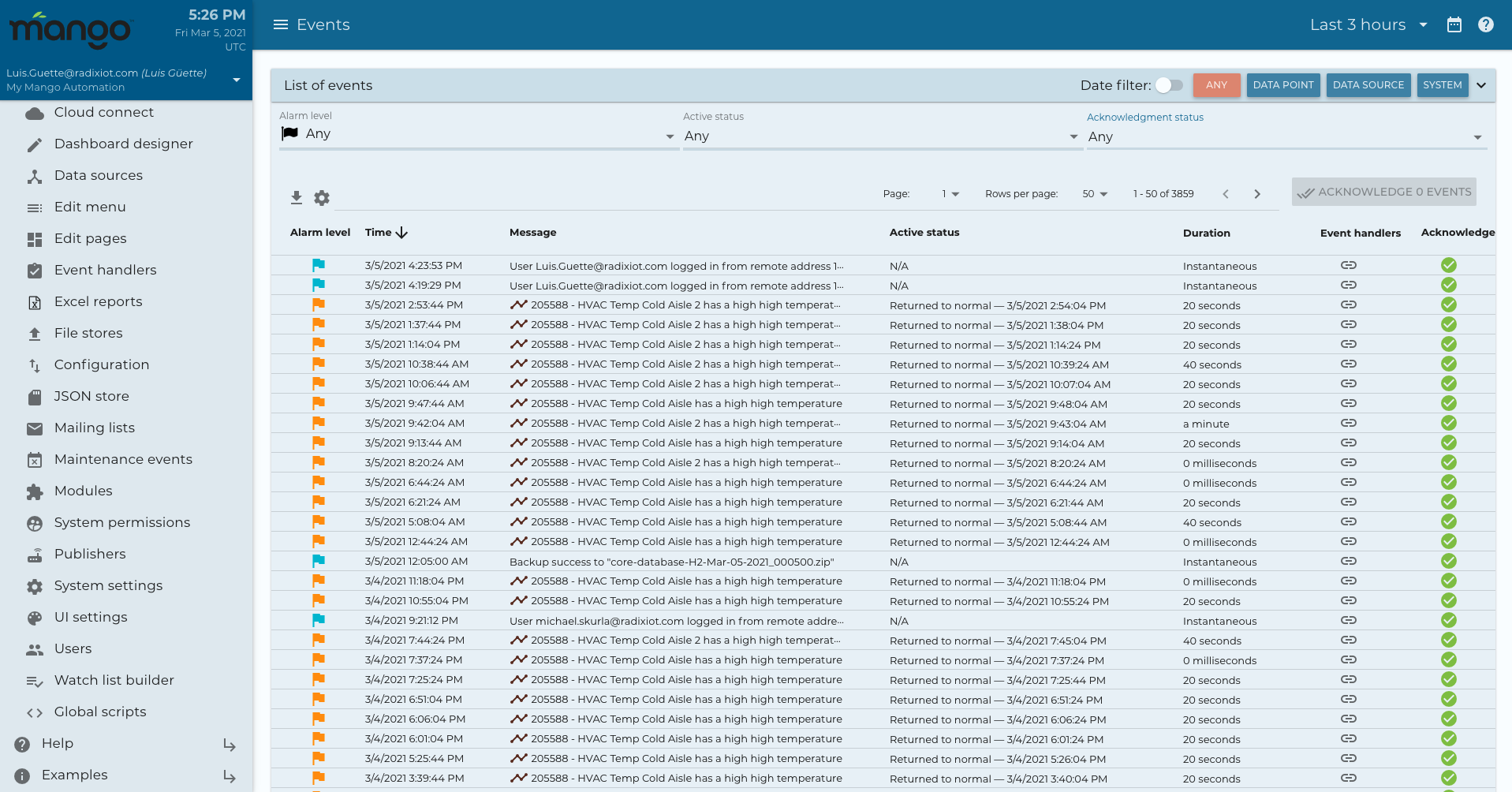The width and height of the screenshot is (1512, 792).
Task: Toggle acknowledged check for 2:53:44 PM event
Action: click(x=1449, y=304)
